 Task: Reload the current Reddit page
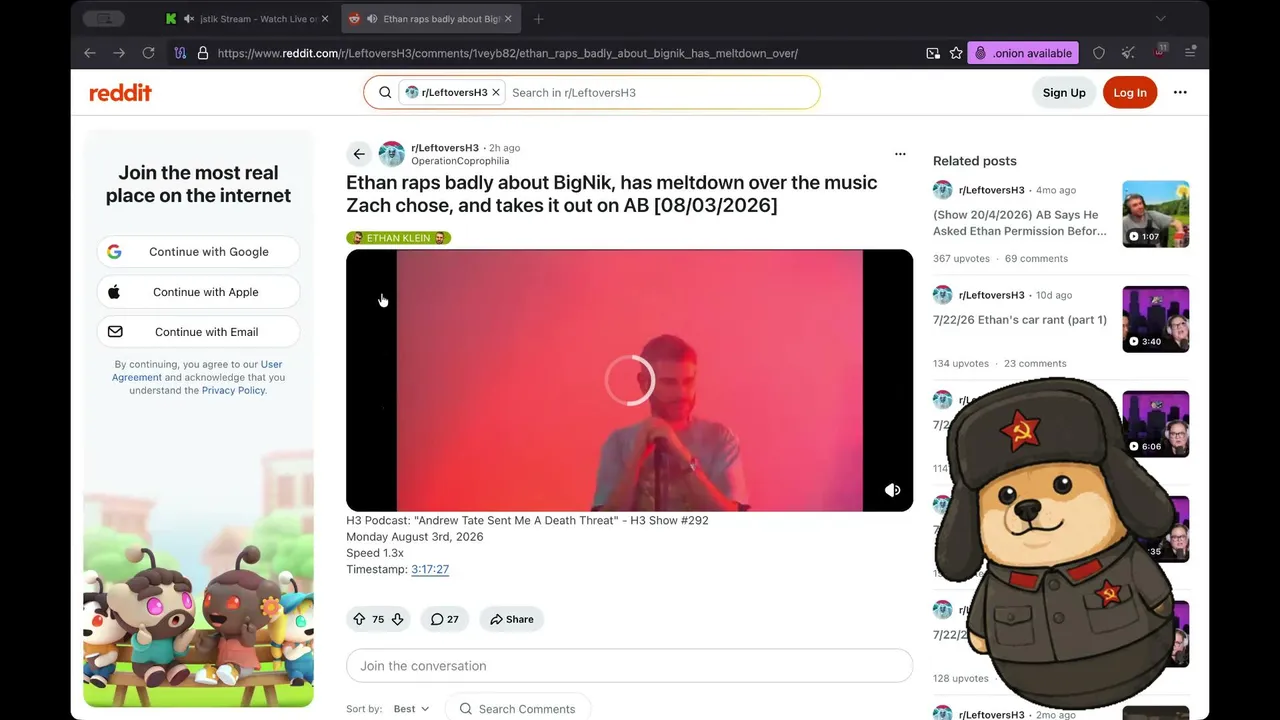click(149, 53)
